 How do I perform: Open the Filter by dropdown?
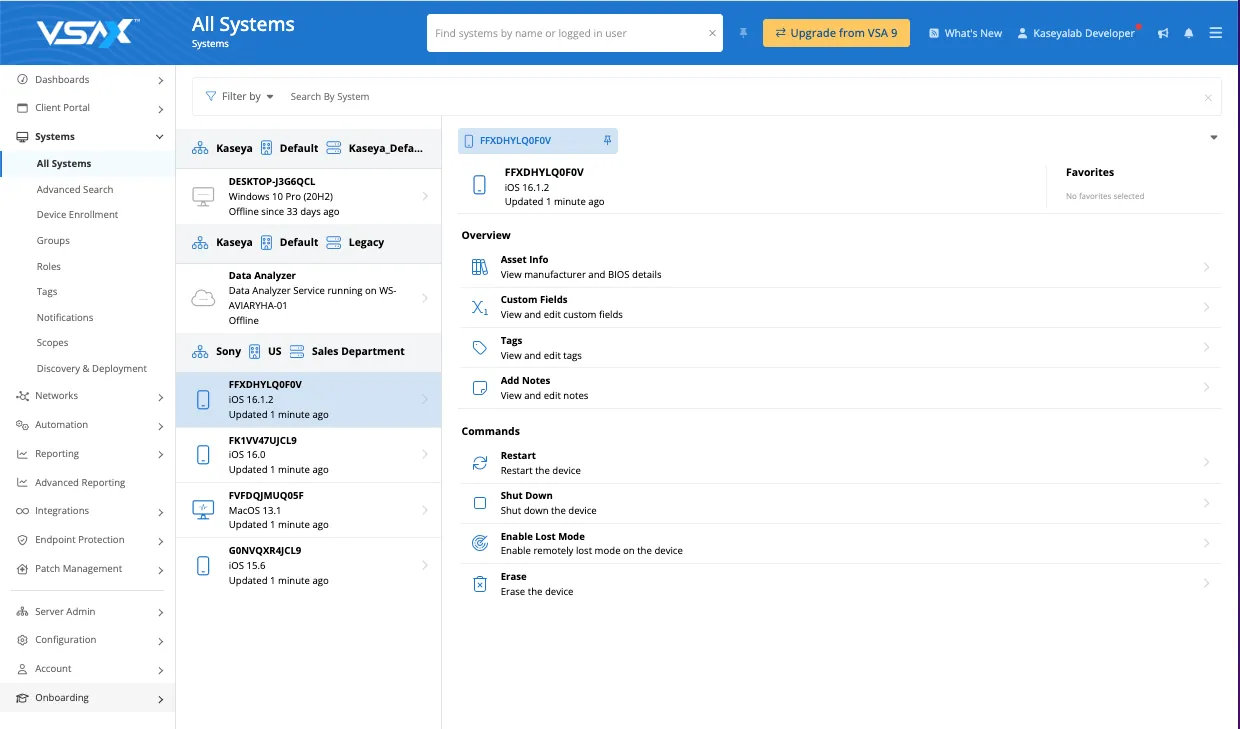240,97
